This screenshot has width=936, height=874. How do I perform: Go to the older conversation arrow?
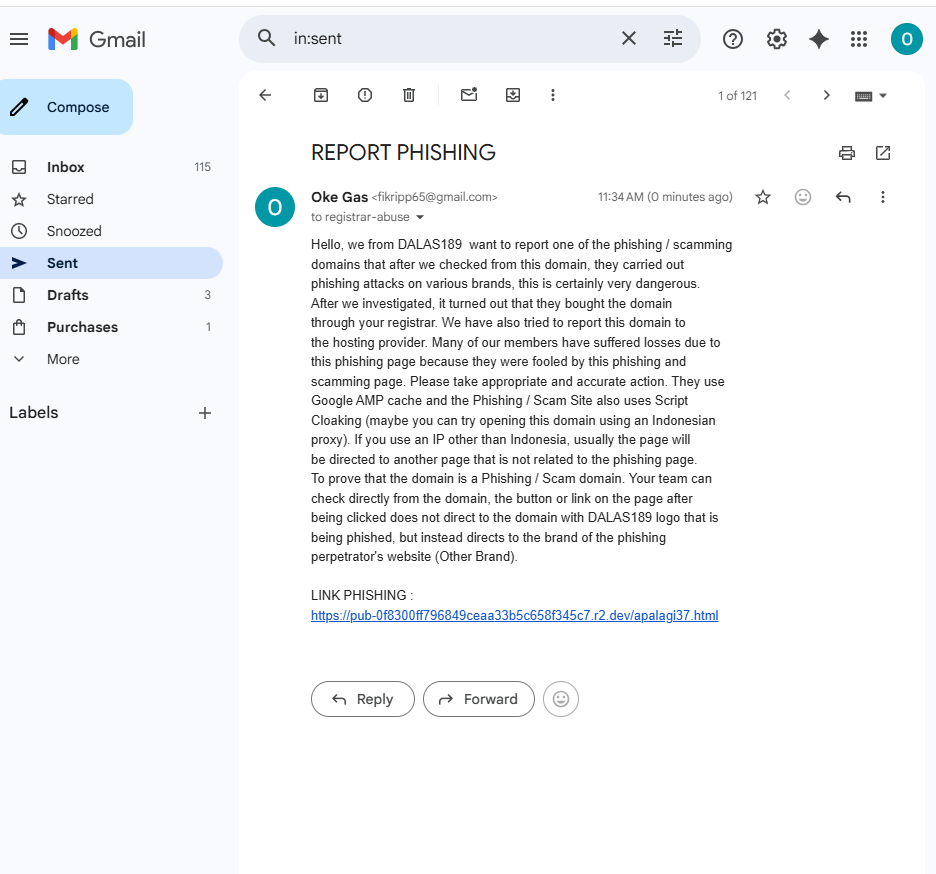827,95
